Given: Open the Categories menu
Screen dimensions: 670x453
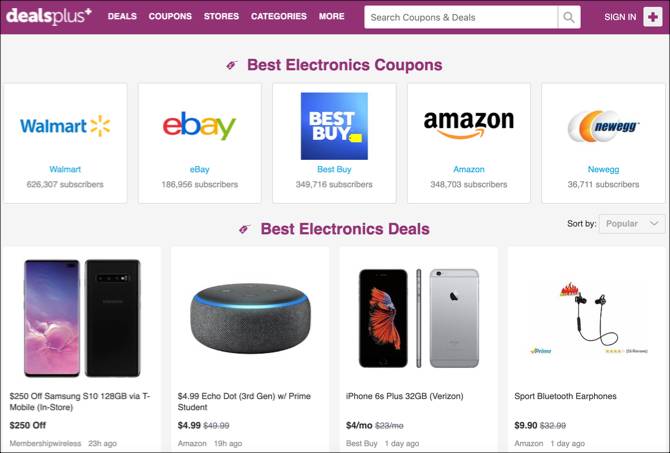Looking at the screenshot, I should coord(279,17).
